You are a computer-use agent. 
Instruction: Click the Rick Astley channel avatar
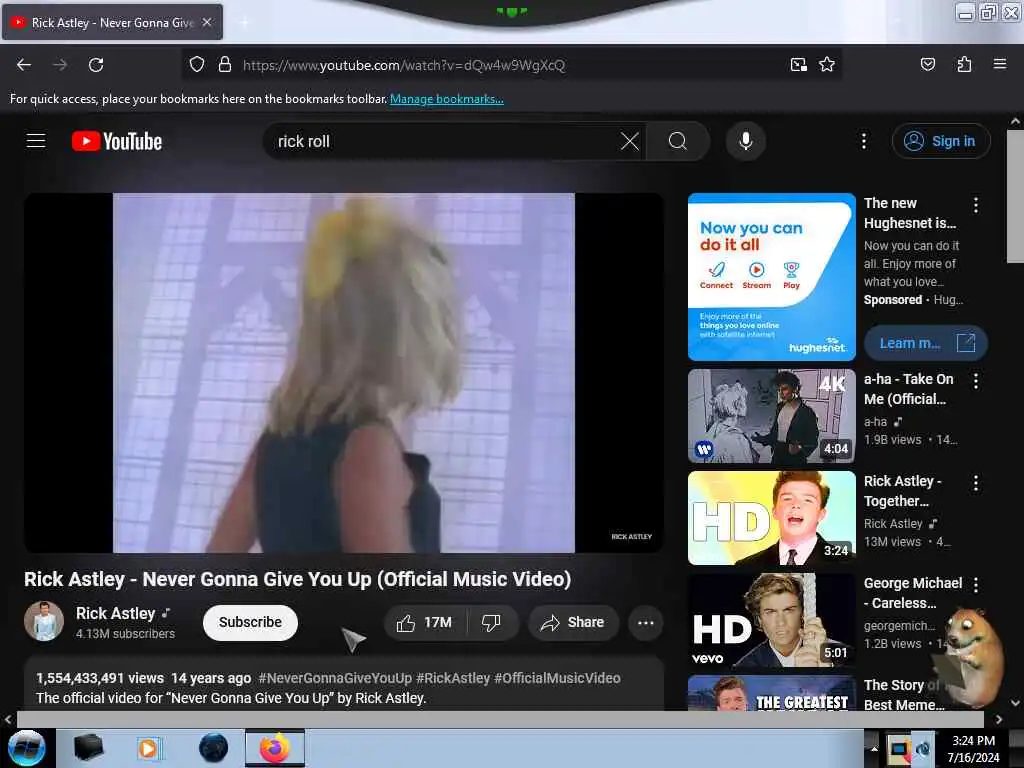(44, 621)
